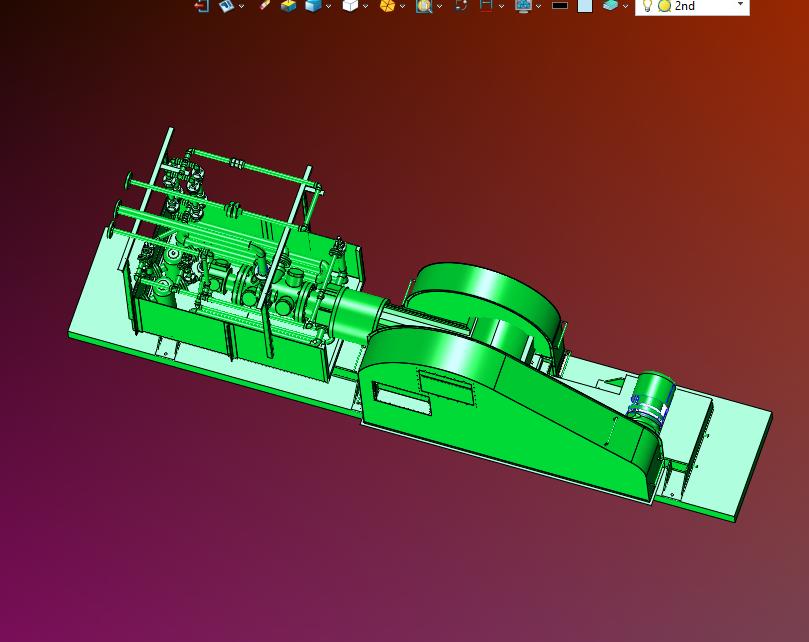Click the orange faceted polyhedron icon
This screenshot has height=642, width=809.
coord(387,5)
